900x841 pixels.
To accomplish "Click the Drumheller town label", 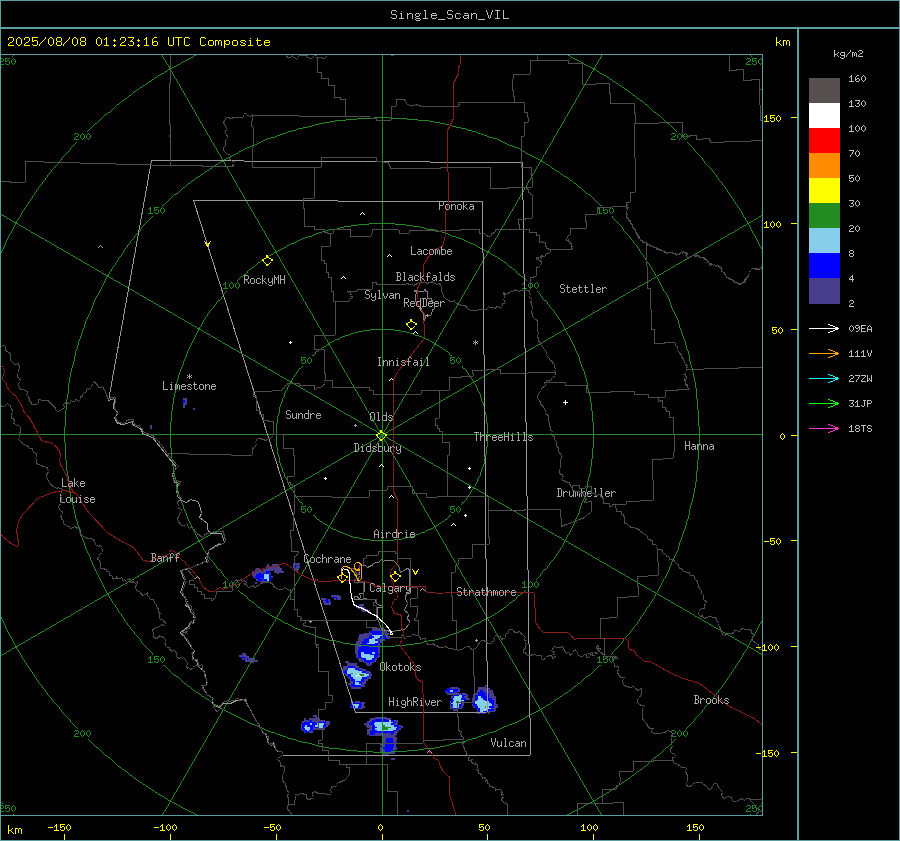I will pos(586,493).
